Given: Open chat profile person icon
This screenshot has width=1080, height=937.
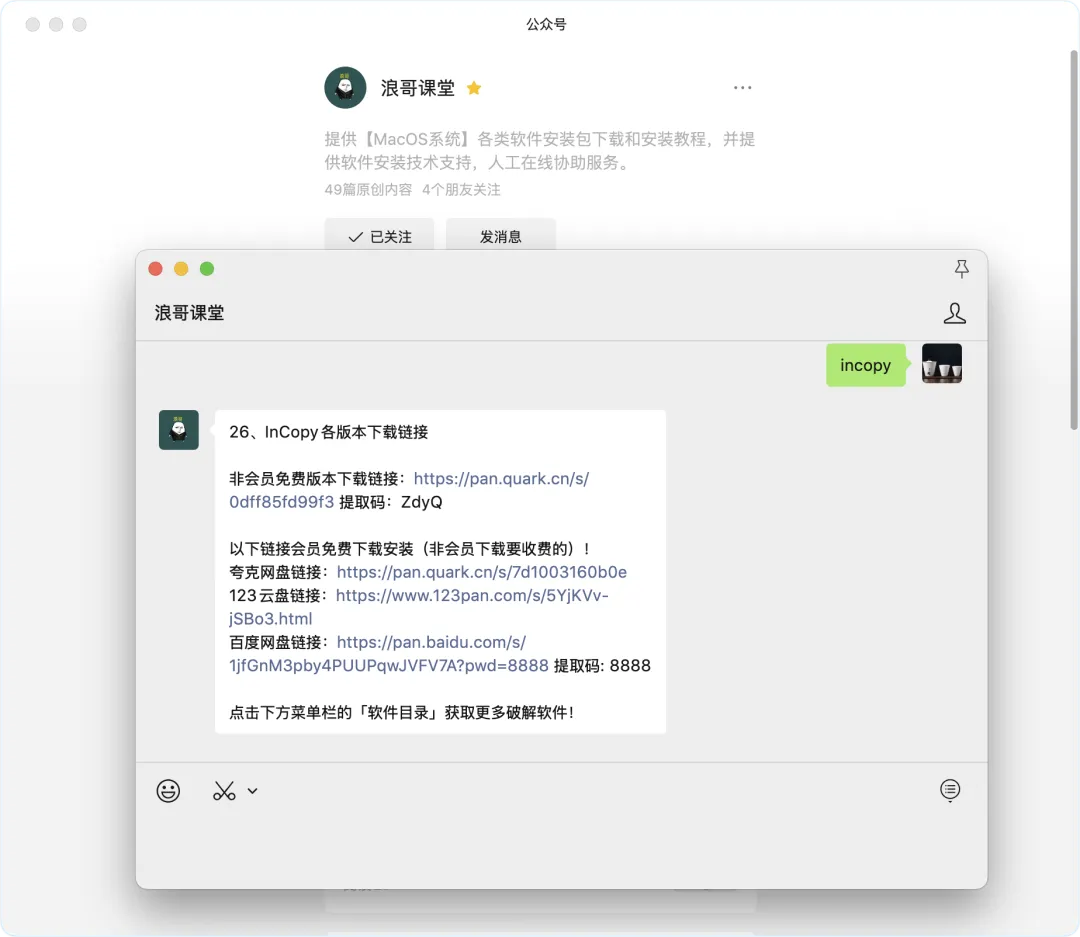Looking at the screenshot, I should (x=954, y=313).
